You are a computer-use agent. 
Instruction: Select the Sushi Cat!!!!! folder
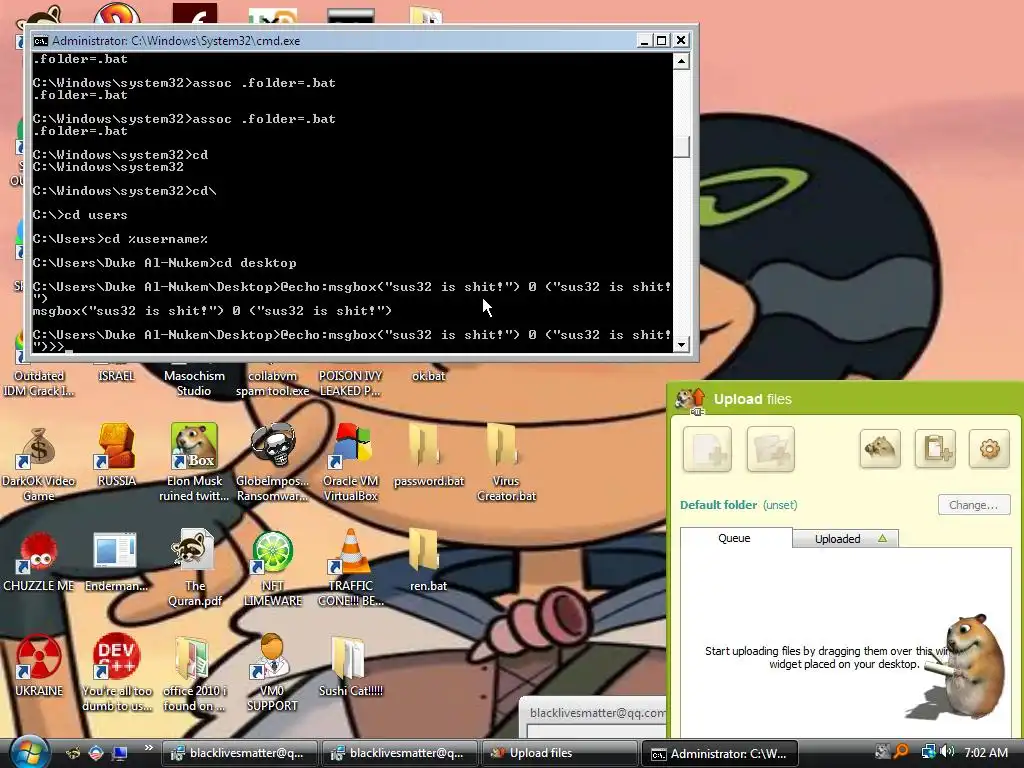(x=350, y=665)
